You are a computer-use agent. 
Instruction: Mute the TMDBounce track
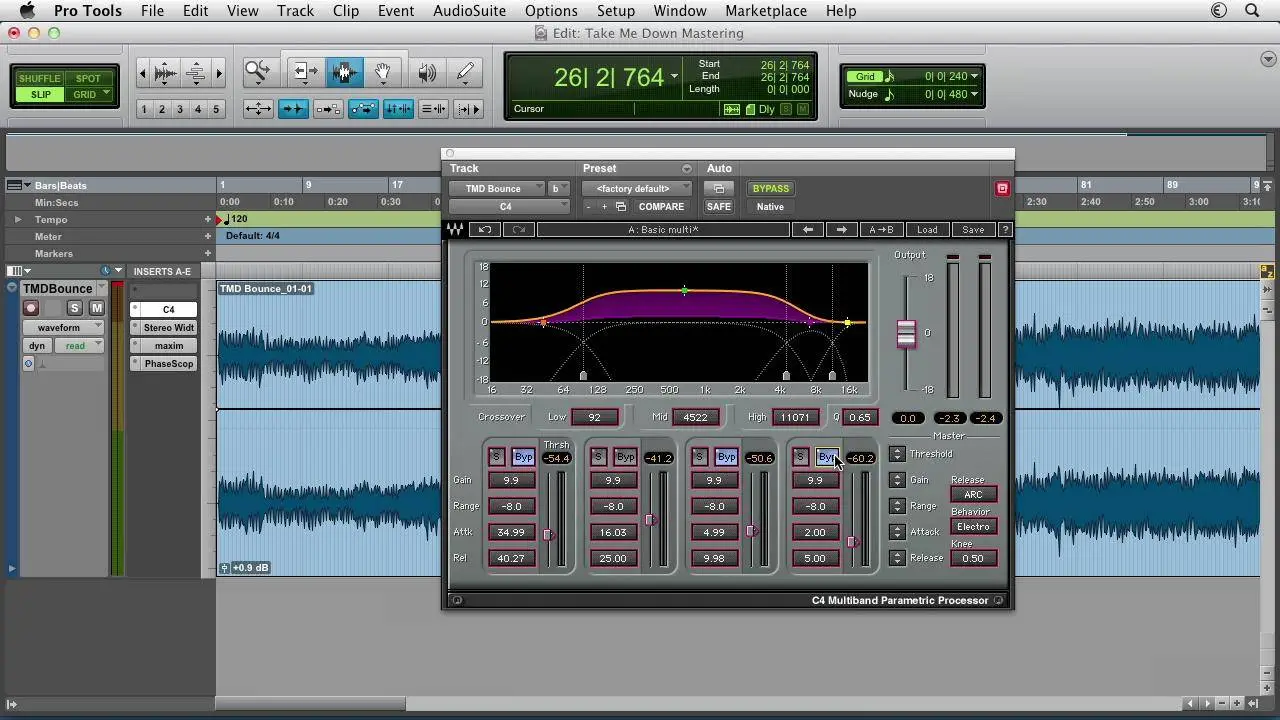(97, 308)
